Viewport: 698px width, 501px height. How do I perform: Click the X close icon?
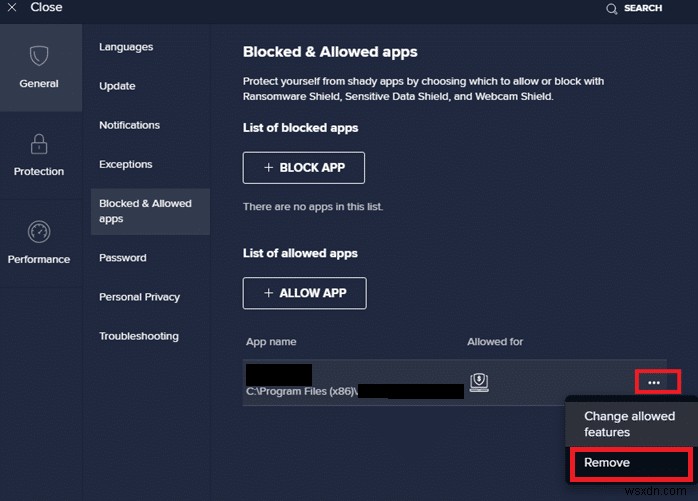(x=11, y=7)
